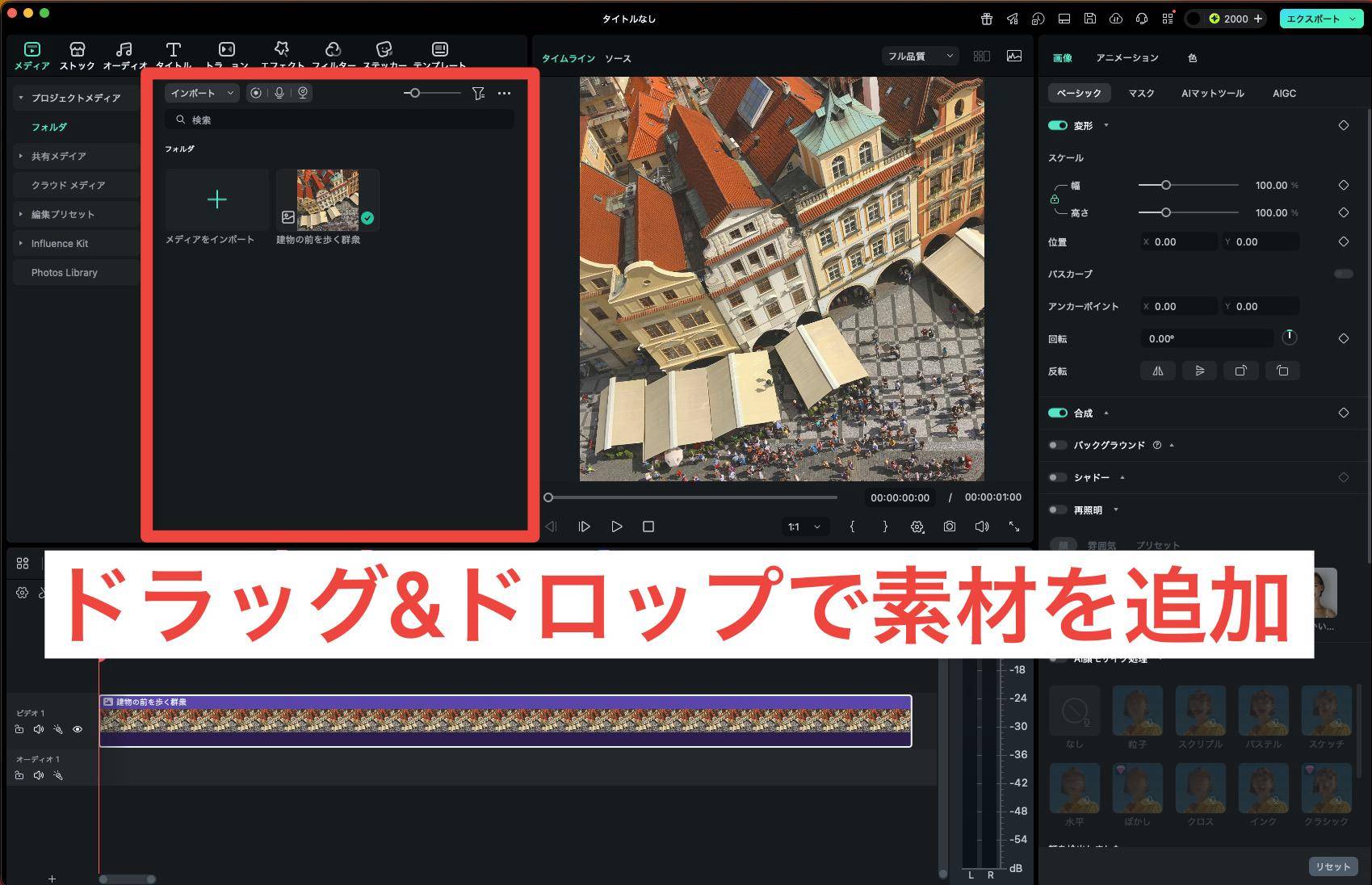
Task: Click the リセット reset button
Action: pyautogui.click(x=1332, y=866)
